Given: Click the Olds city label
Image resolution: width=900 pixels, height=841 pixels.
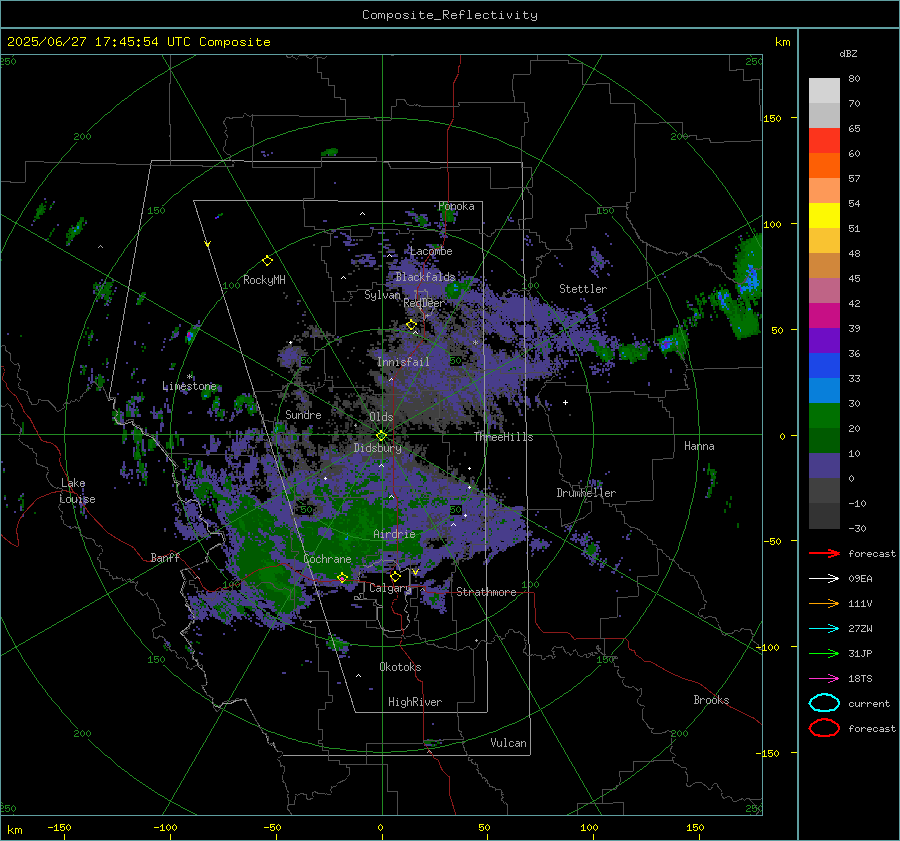Looking at the screenshot, I should coord(381,417).
